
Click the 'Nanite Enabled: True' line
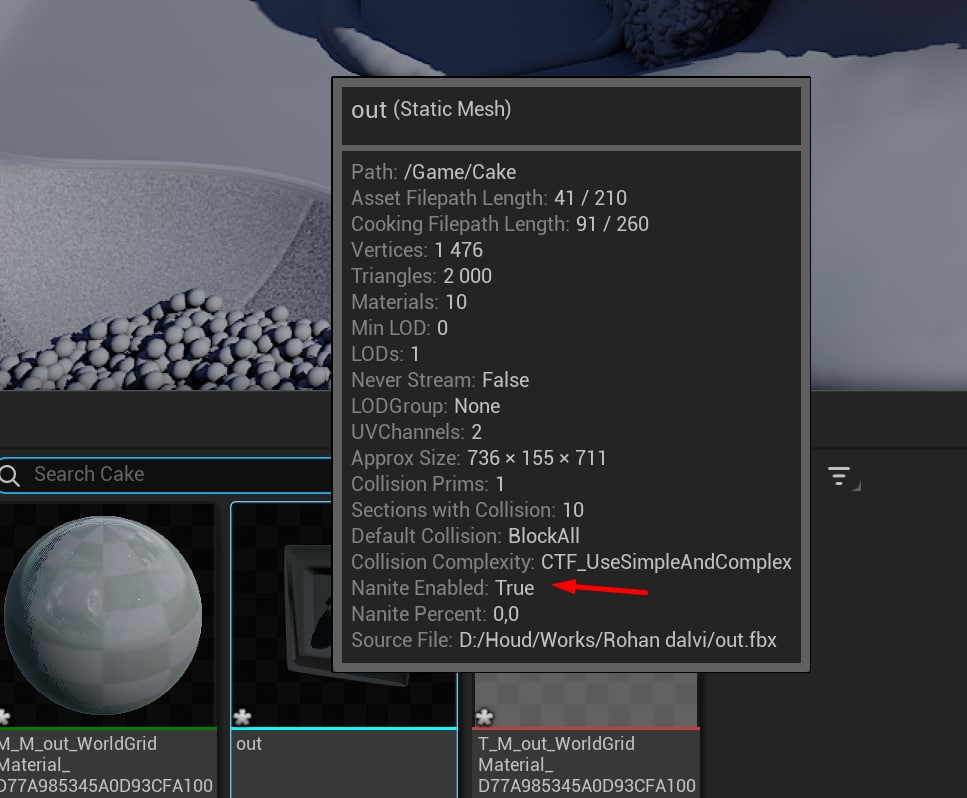pyautogui.click(x=443, y=588)
